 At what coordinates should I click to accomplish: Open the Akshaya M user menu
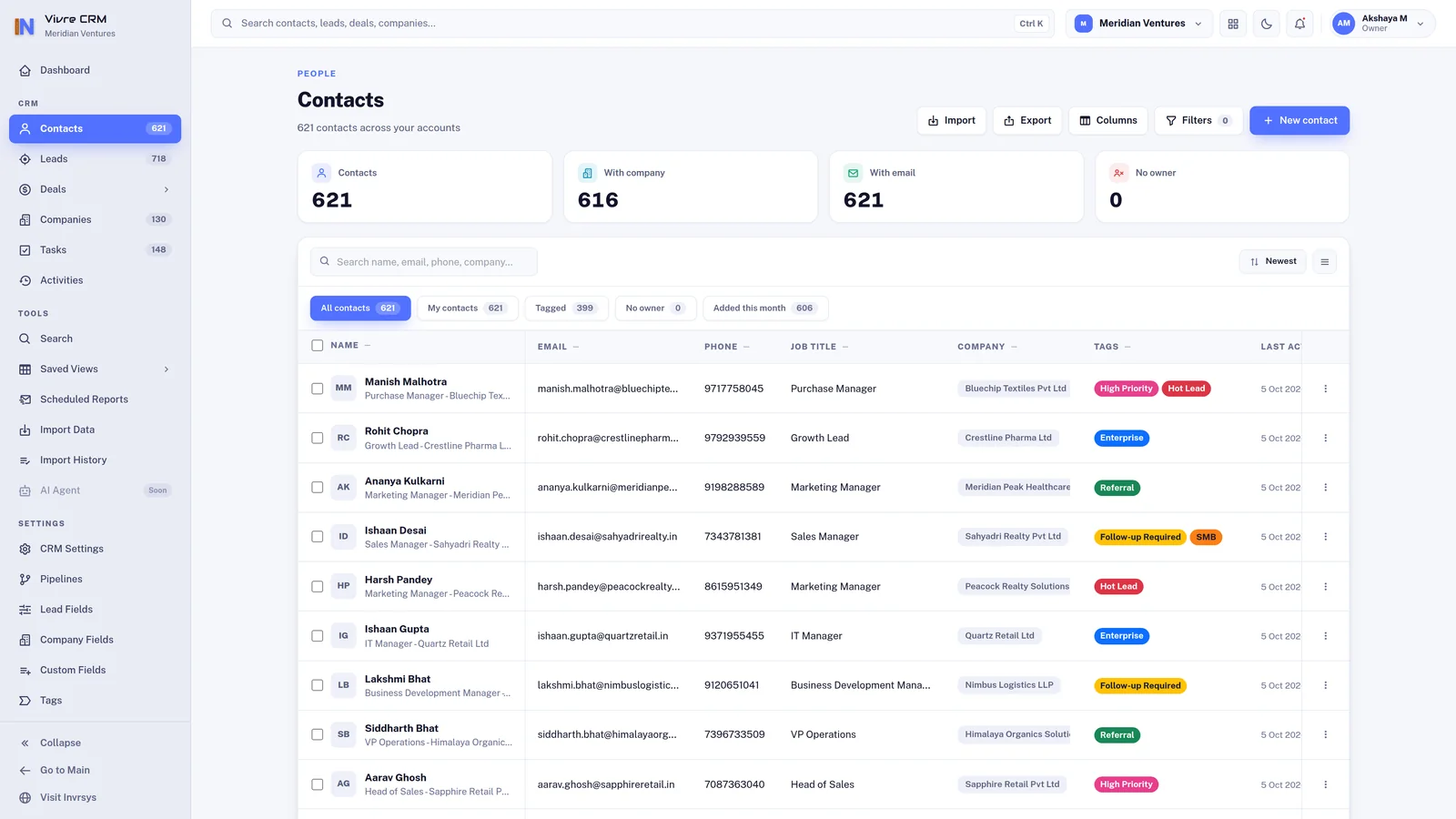(x=1382, y=24)
